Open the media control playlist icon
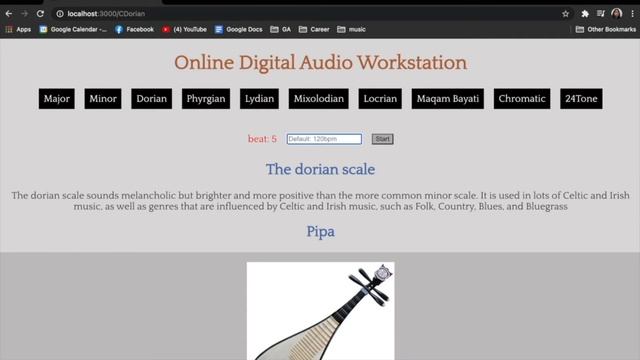 (x=600, y=13)
